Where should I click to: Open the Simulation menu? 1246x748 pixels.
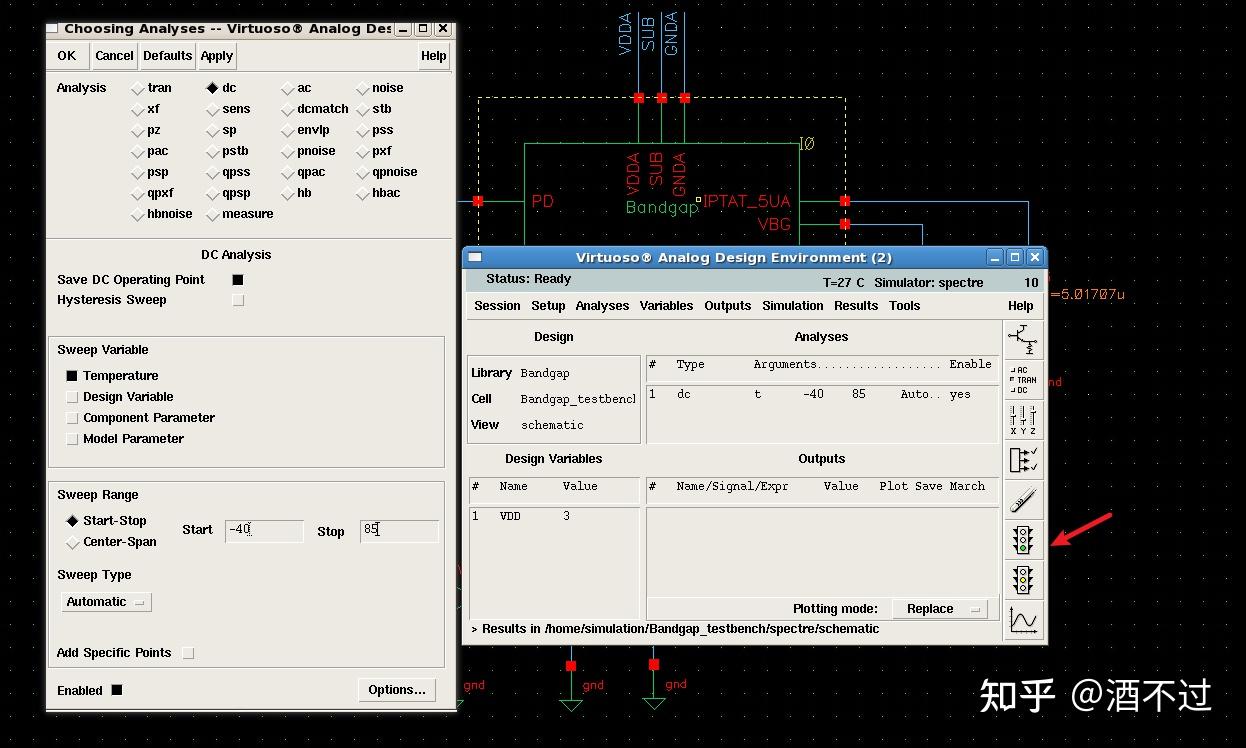coord(792,306)
